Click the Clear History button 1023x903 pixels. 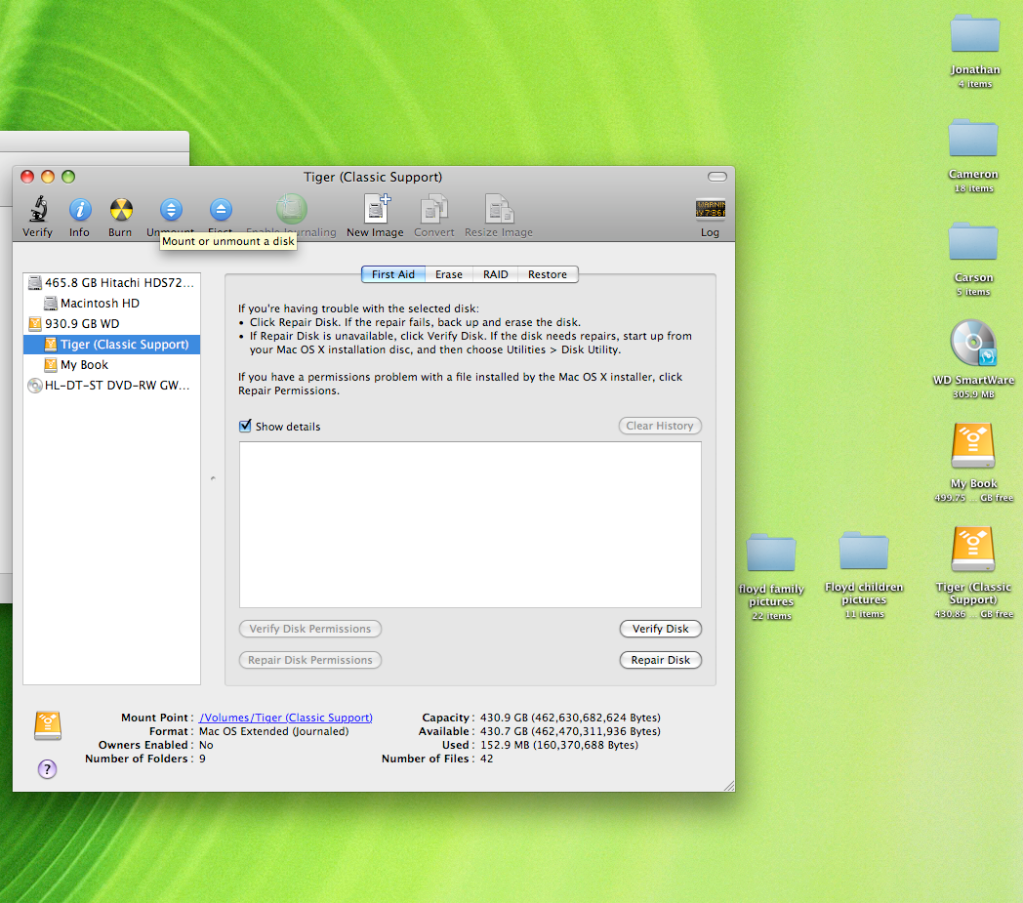660,426
